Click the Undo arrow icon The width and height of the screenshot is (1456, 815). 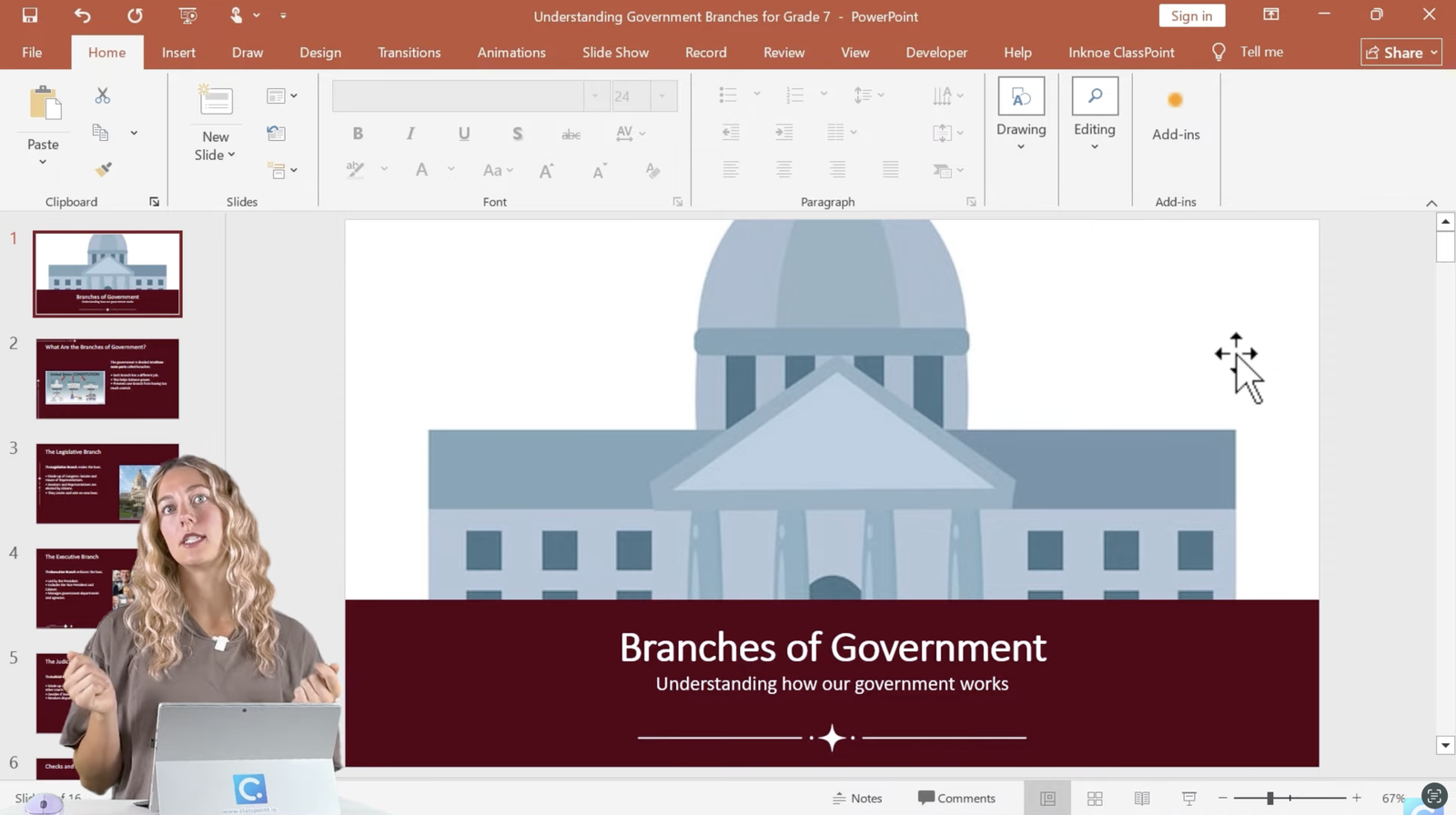pyautogui.click(x=82, y=15)
